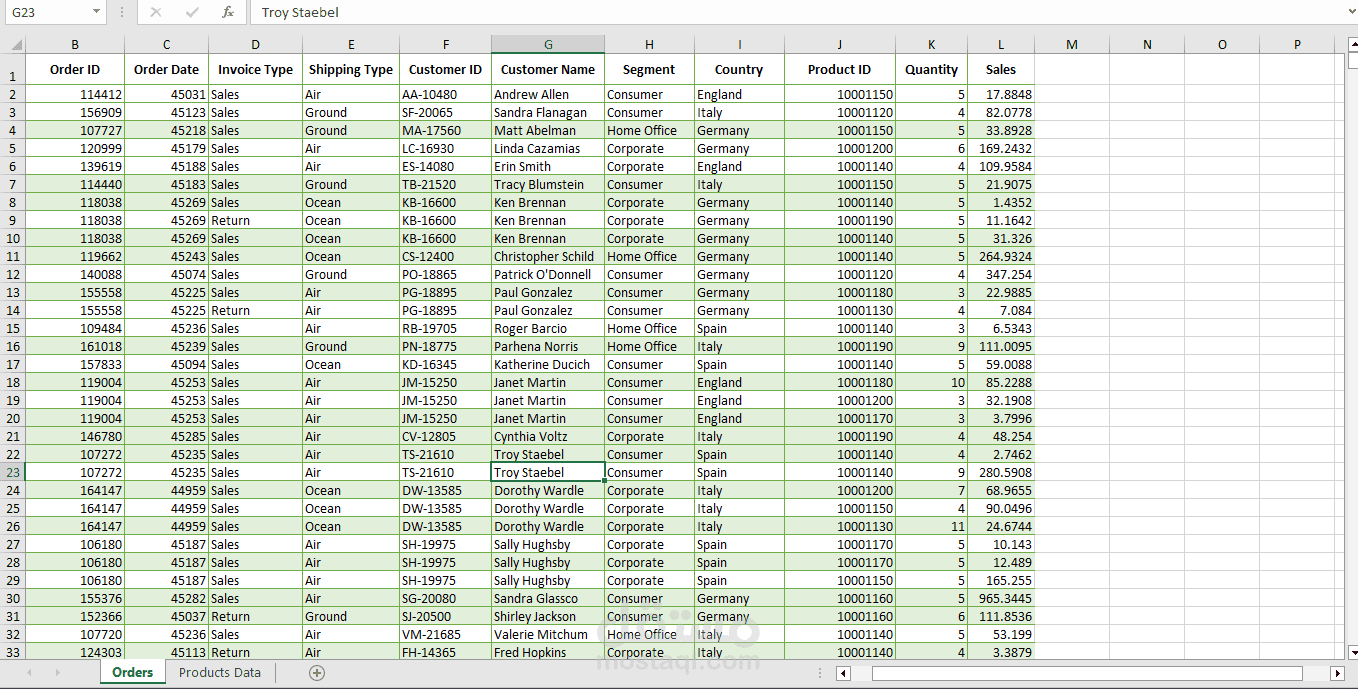This screenshot has height=689, width=1358.
Task: Click horizontal scrollbar right arrow
Action: (1336, 673)
